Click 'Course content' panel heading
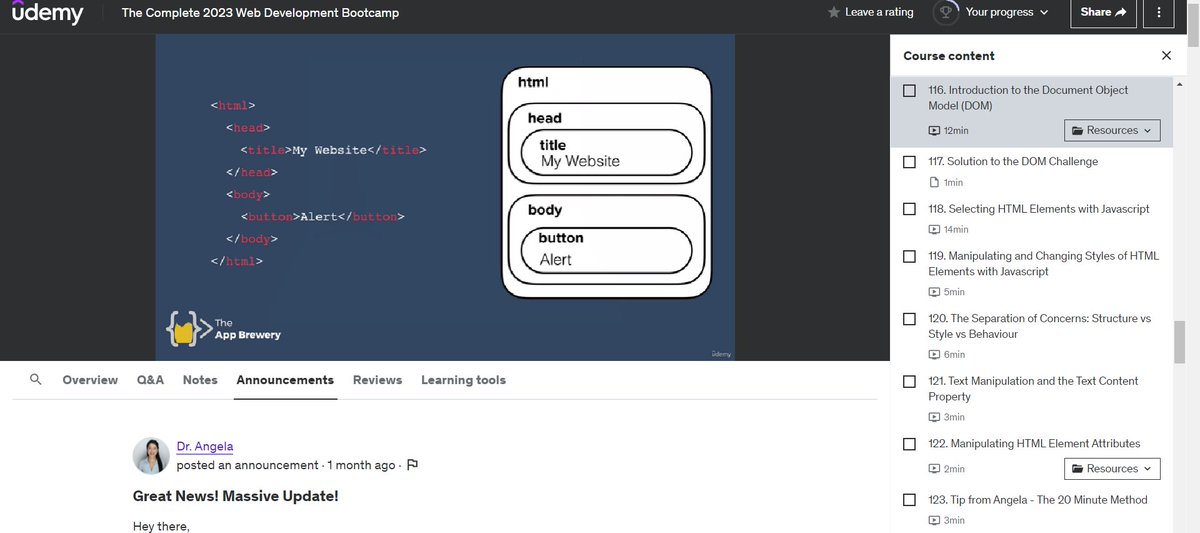1200x533 pixels. point(949,56)
